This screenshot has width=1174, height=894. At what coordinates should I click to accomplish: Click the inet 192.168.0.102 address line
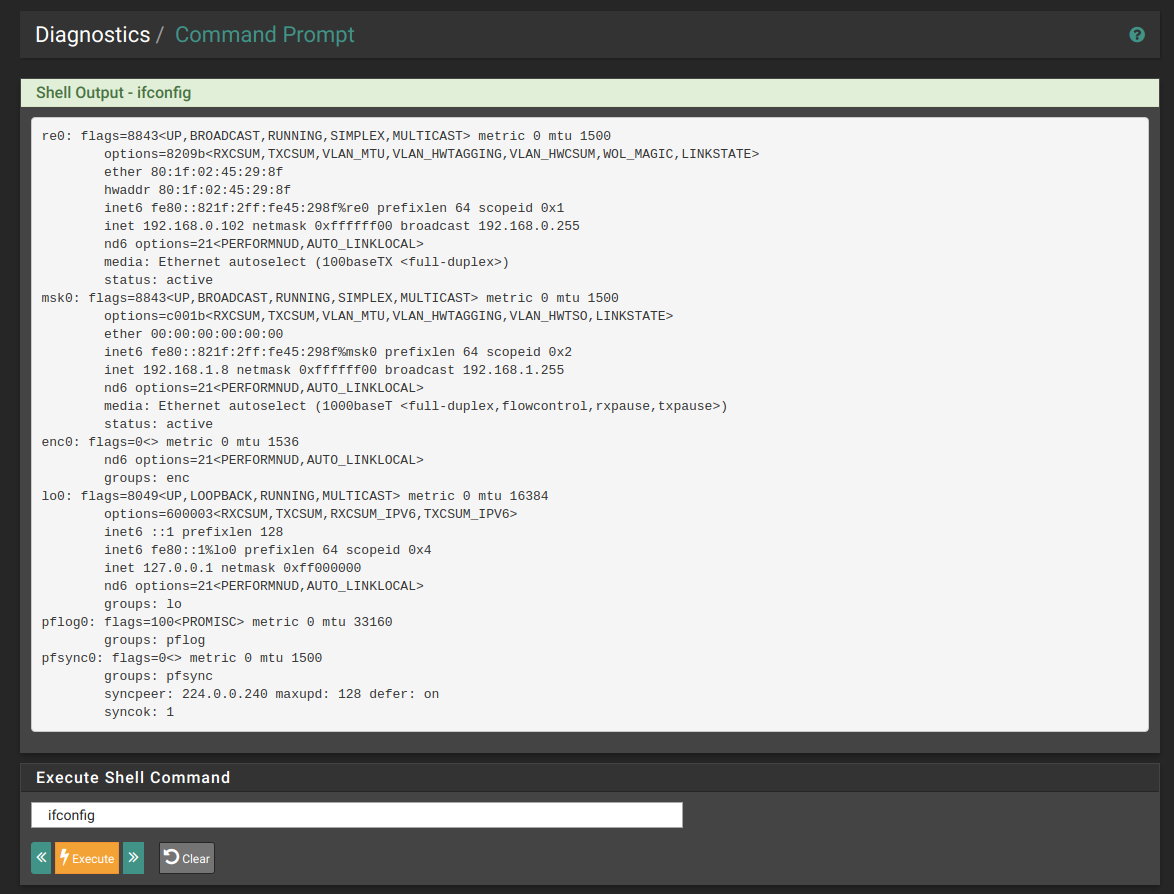341,226
